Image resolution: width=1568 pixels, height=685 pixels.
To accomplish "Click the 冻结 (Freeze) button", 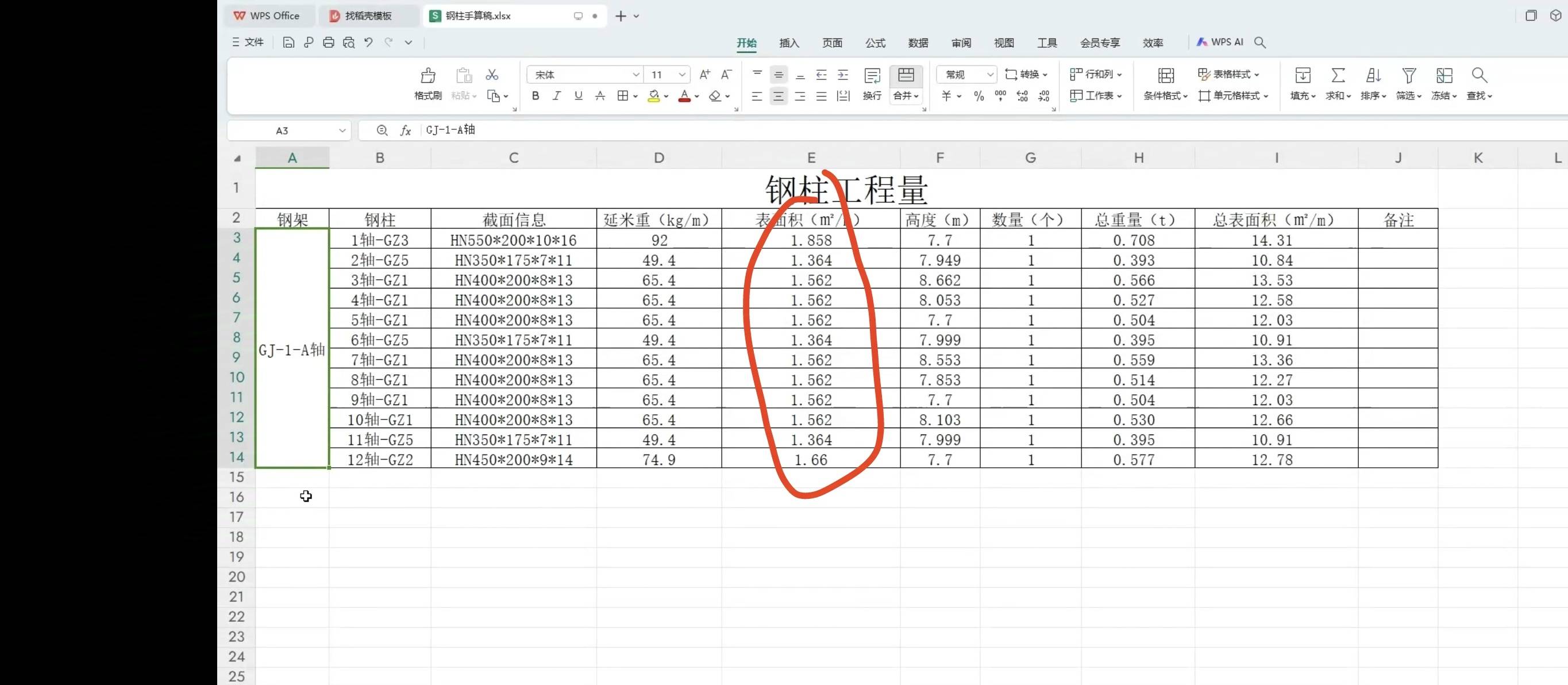I will click(1444, 83).
